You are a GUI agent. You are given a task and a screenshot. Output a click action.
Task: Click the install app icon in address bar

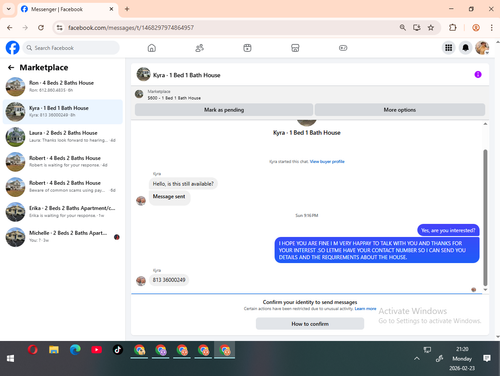click(x=417, y=27)
